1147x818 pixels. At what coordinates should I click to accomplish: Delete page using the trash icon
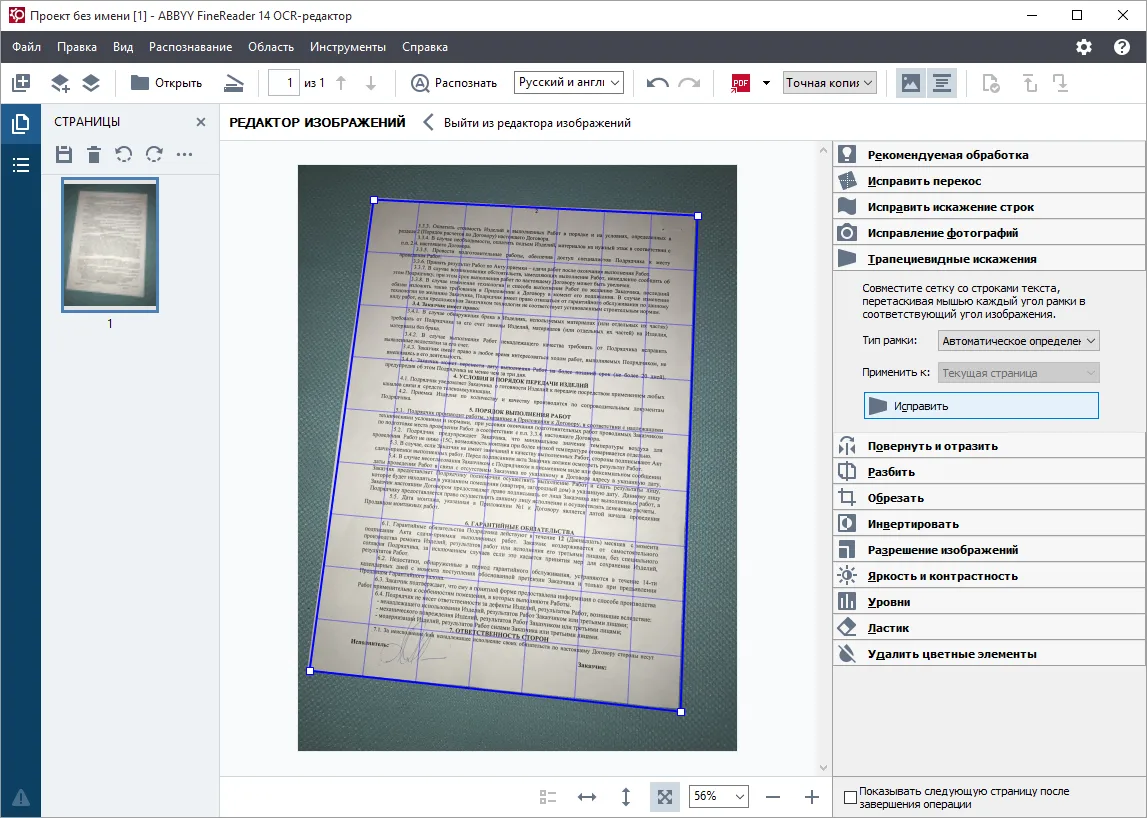(94, 154)
